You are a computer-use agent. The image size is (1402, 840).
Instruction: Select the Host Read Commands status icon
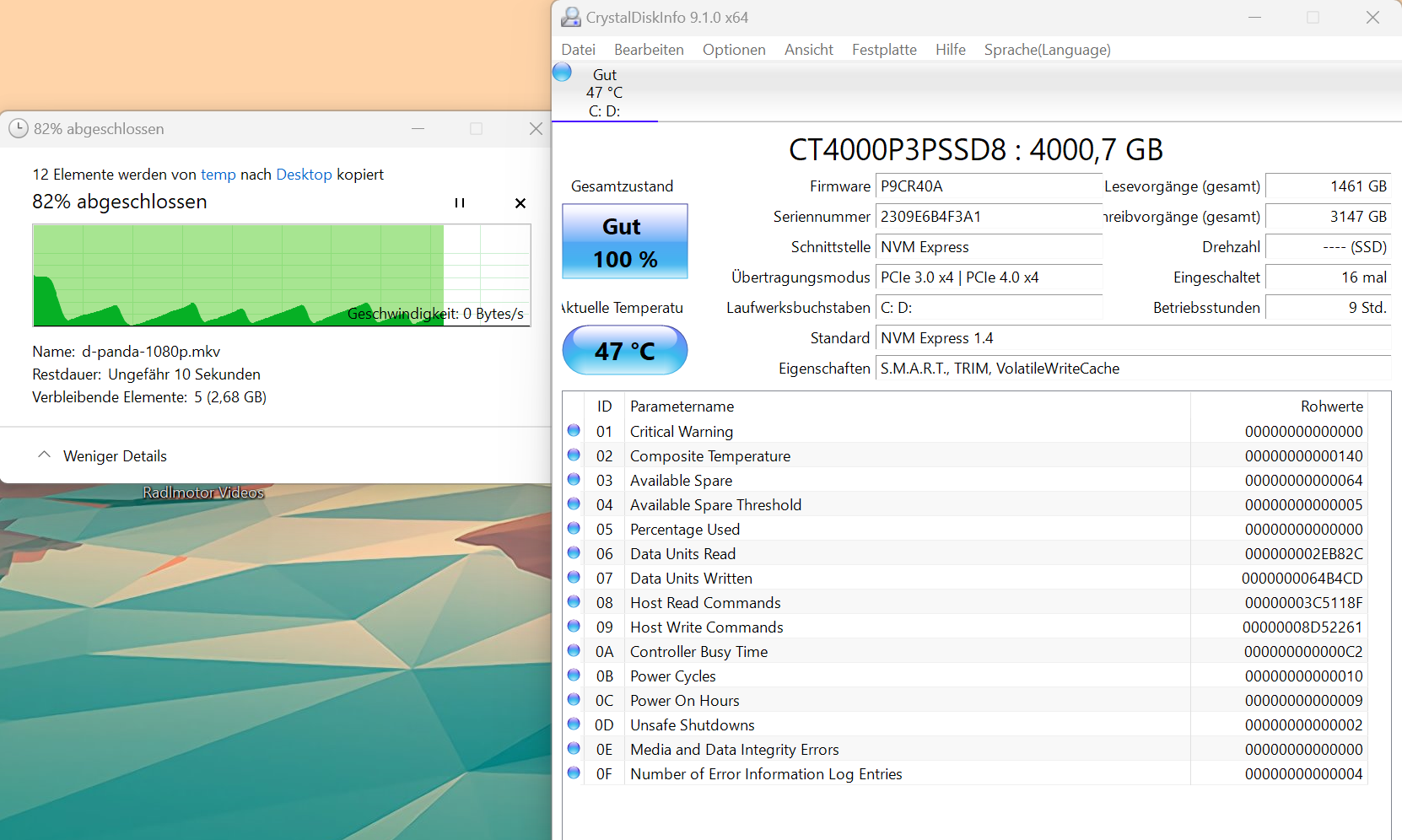(x=574, y=601)
